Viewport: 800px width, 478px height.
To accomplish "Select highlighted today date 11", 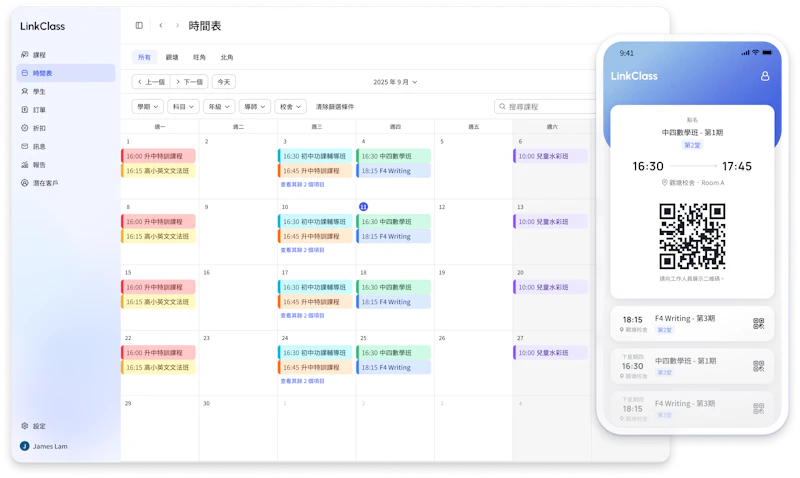I will [x=363, y=207].
